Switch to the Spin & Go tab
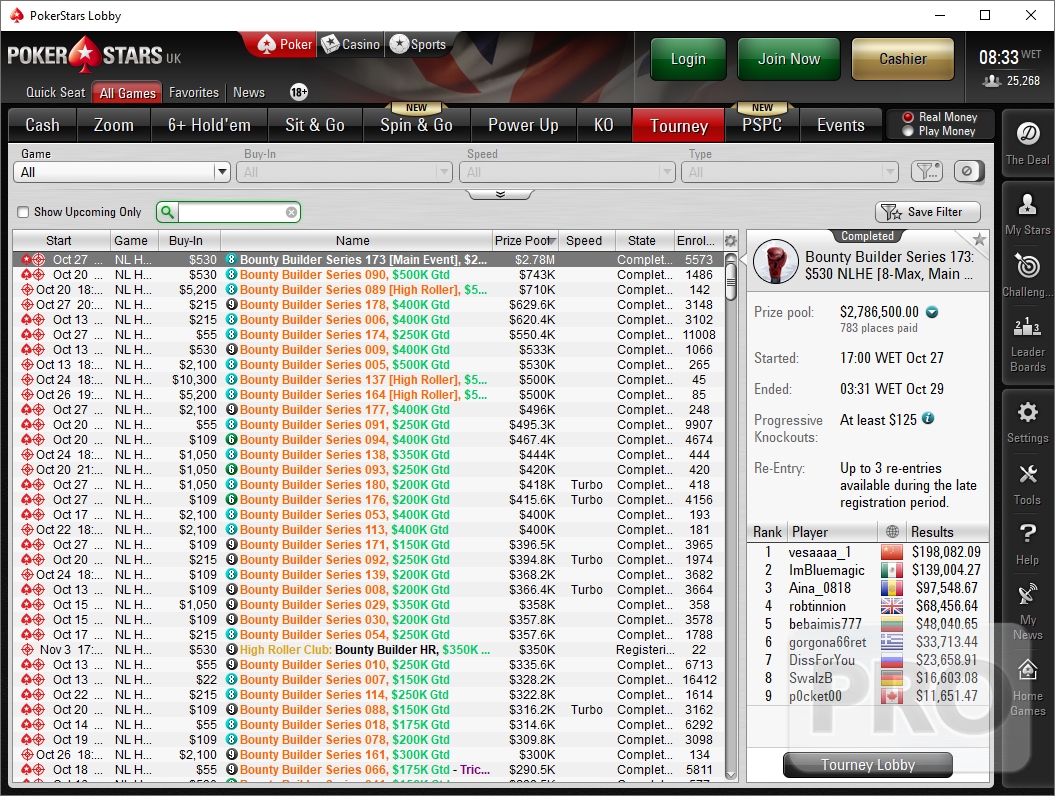The height and width of the screenshot is (796, 1055). pyautogui.click(x=416, y=125)
